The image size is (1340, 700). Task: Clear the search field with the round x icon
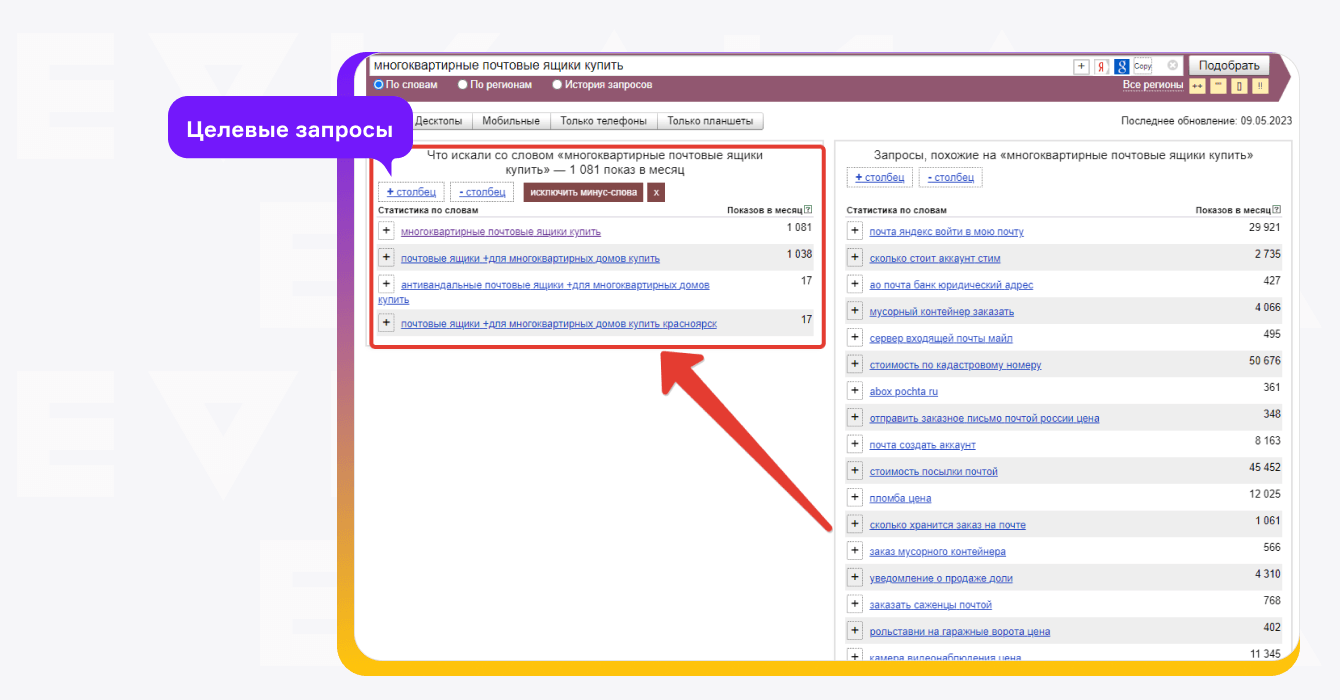click(1173, 66)
